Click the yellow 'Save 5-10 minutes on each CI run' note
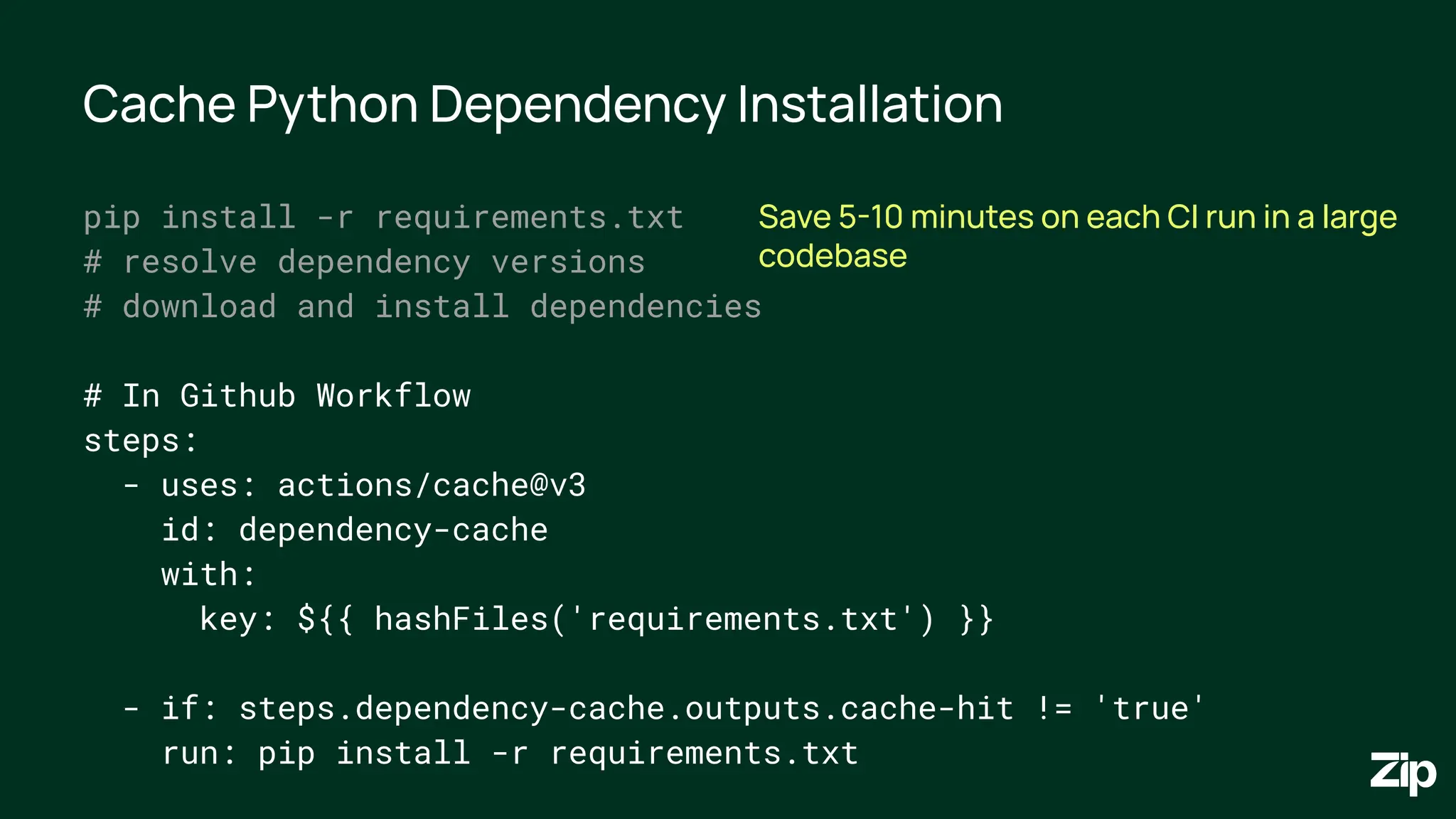 click(x=1078, y=236)
